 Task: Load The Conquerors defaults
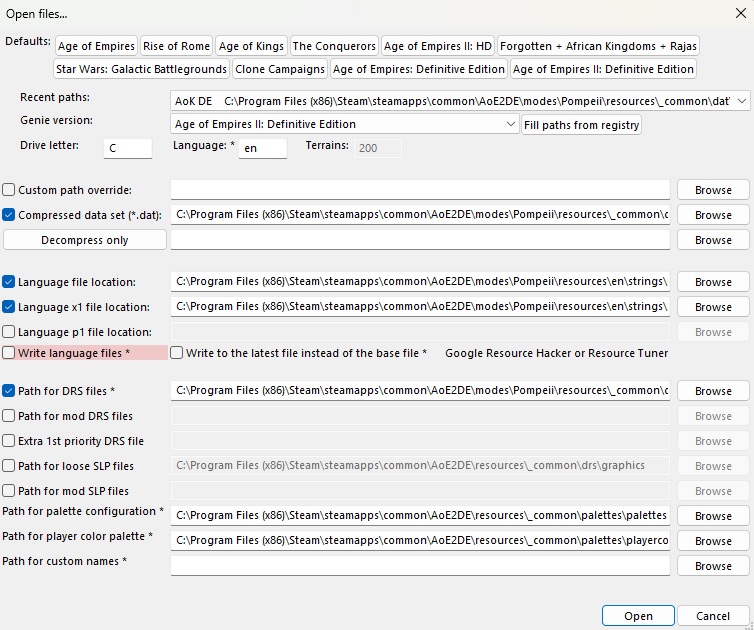pyautogui.click(x=334, y=46)
